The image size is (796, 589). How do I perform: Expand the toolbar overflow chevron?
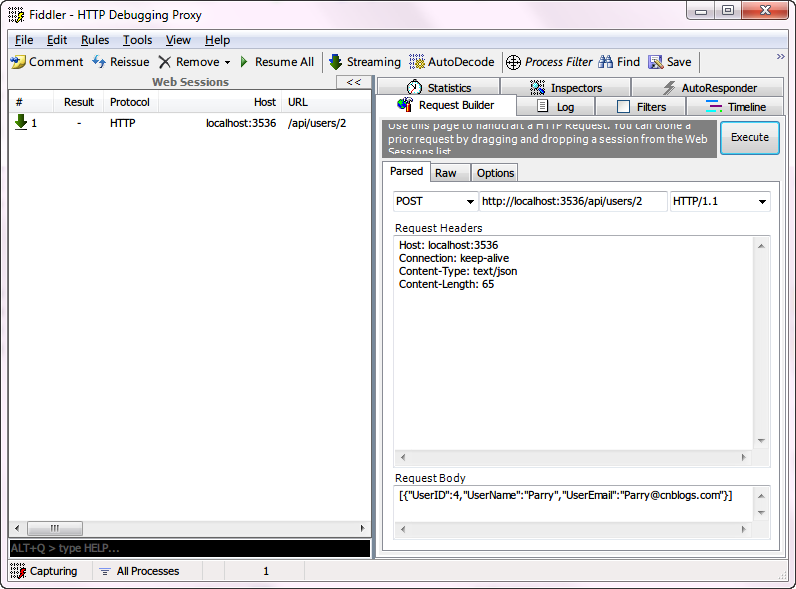coord(781,56)
